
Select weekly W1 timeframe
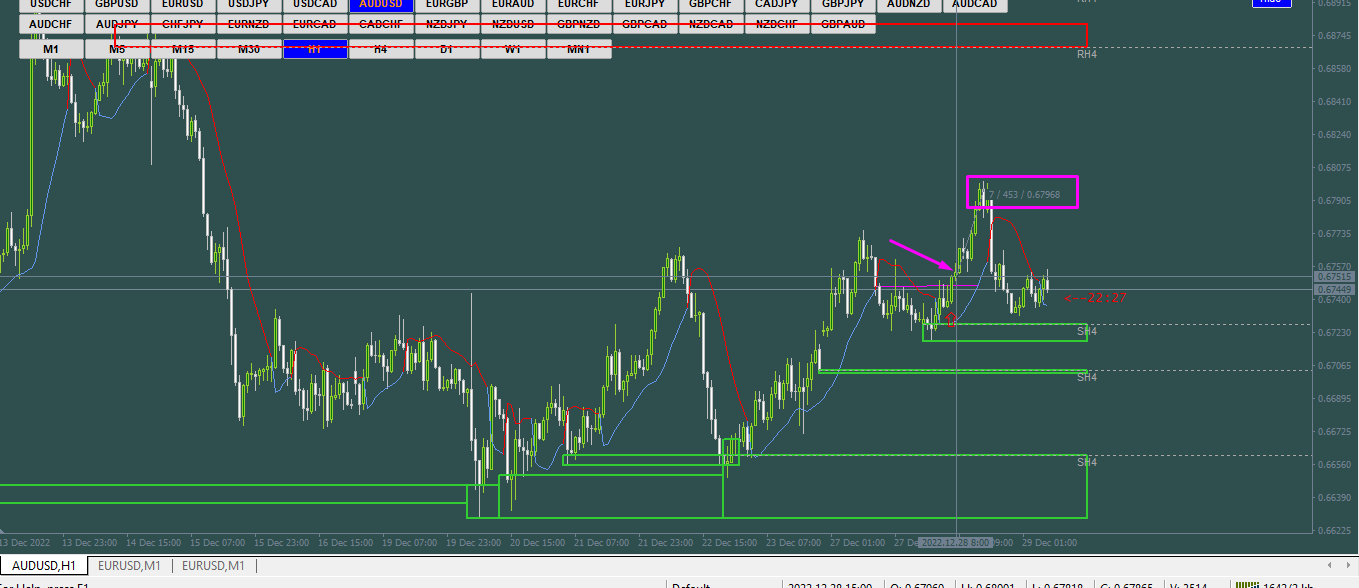point(513,49)
